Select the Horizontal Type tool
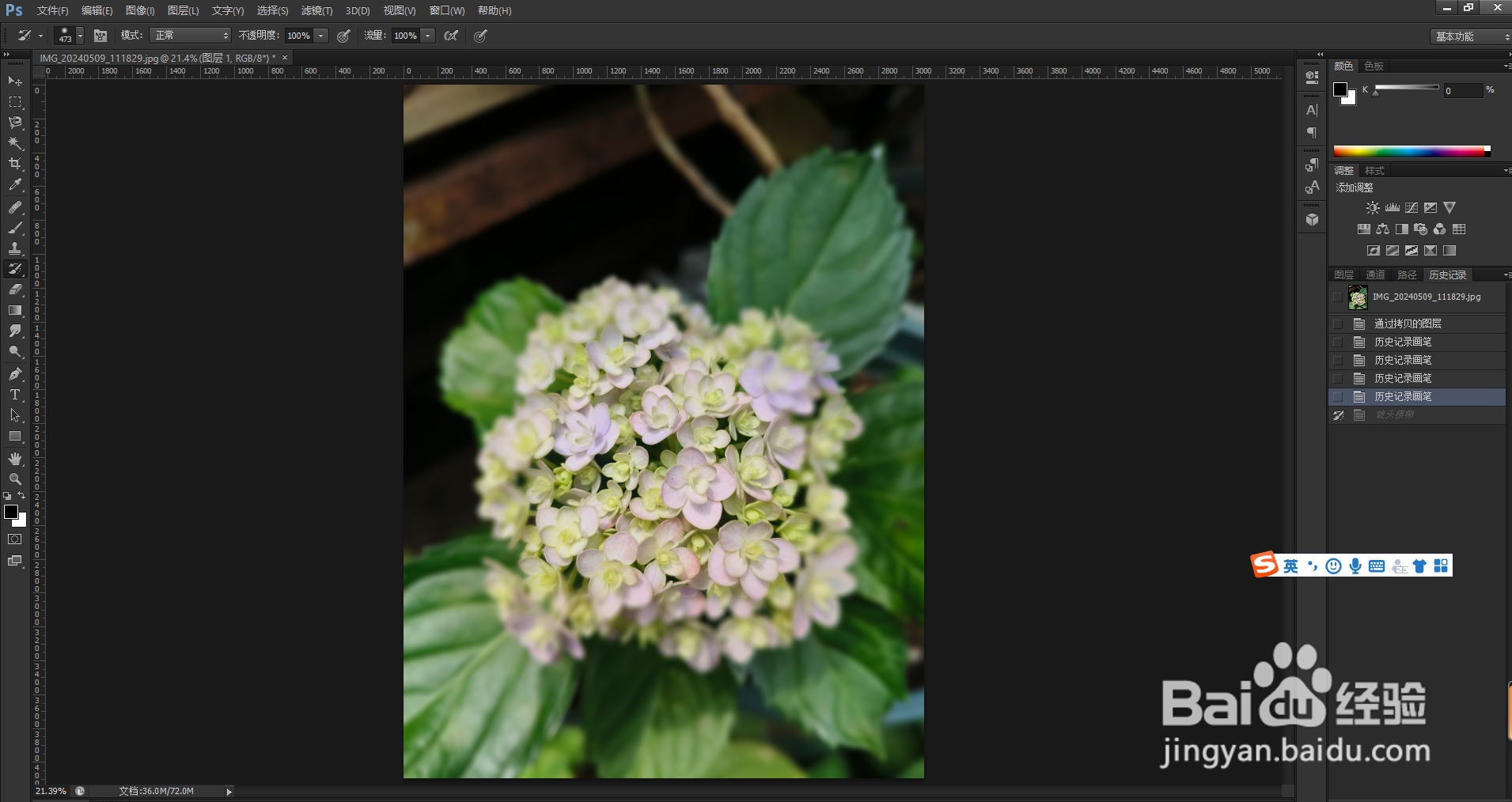The width and height of the screenshot is (1512, 802). point(15,395)
